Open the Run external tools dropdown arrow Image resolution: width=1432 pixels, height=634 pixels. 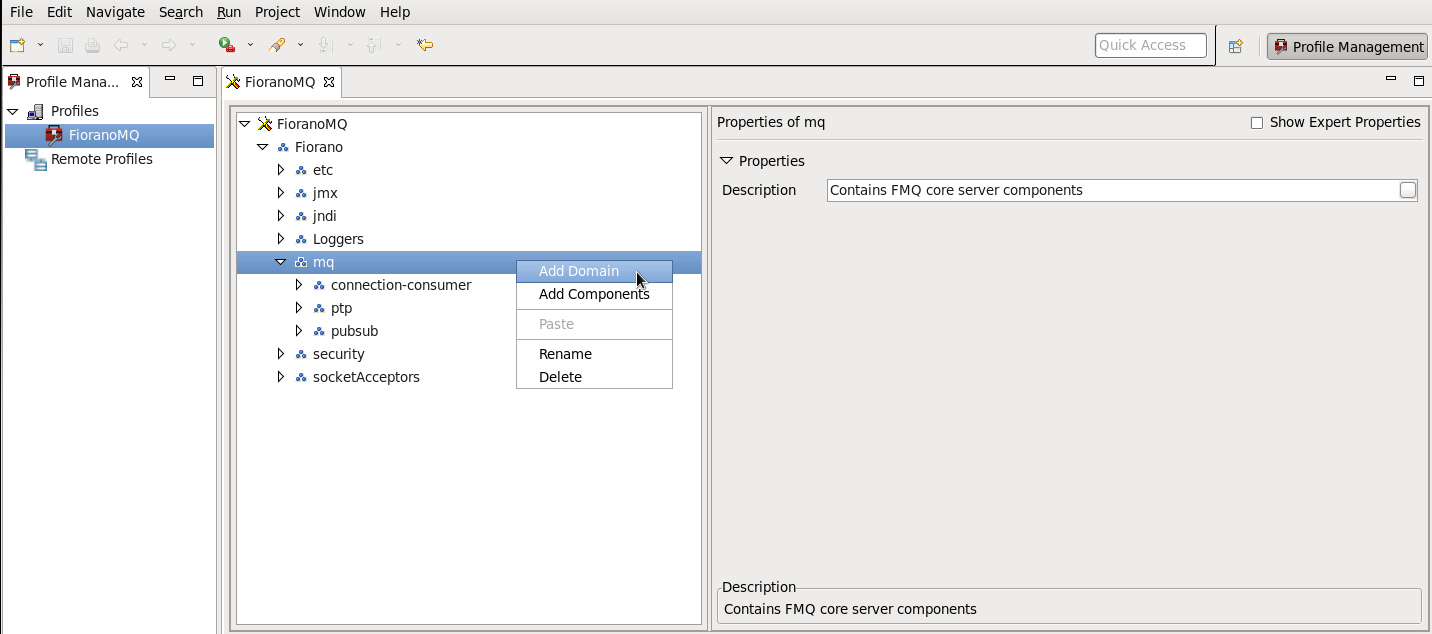250,45
